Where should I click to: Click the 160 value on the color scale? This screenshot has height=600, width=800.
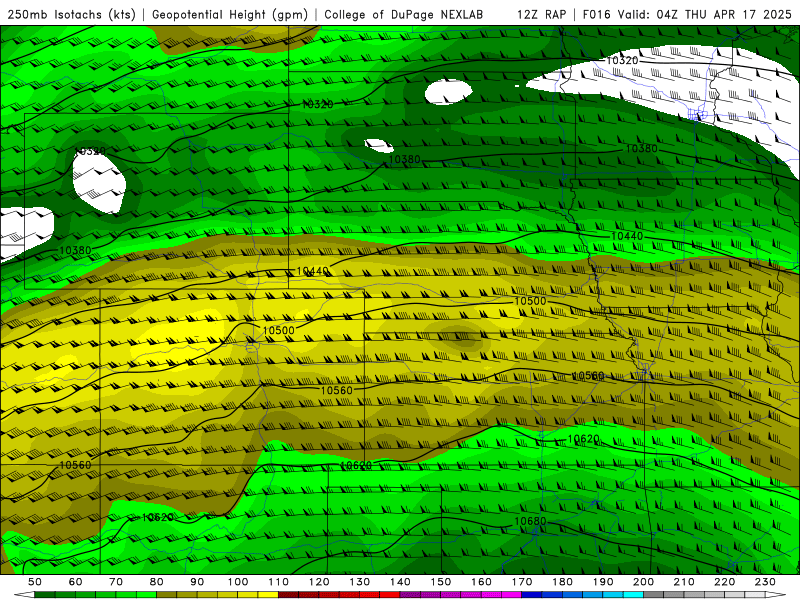click(x=481, y=582)
